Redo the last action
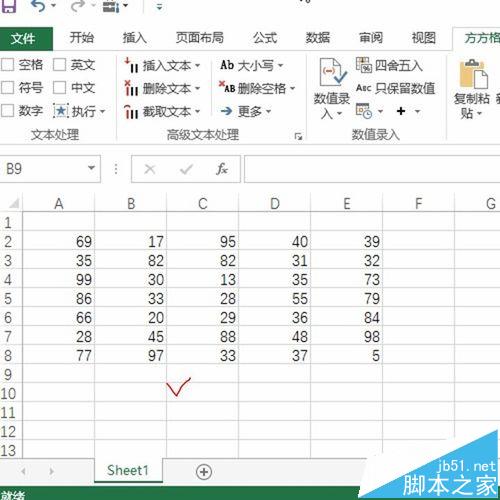This screenshot has height=500, width=500. [78, 6]
